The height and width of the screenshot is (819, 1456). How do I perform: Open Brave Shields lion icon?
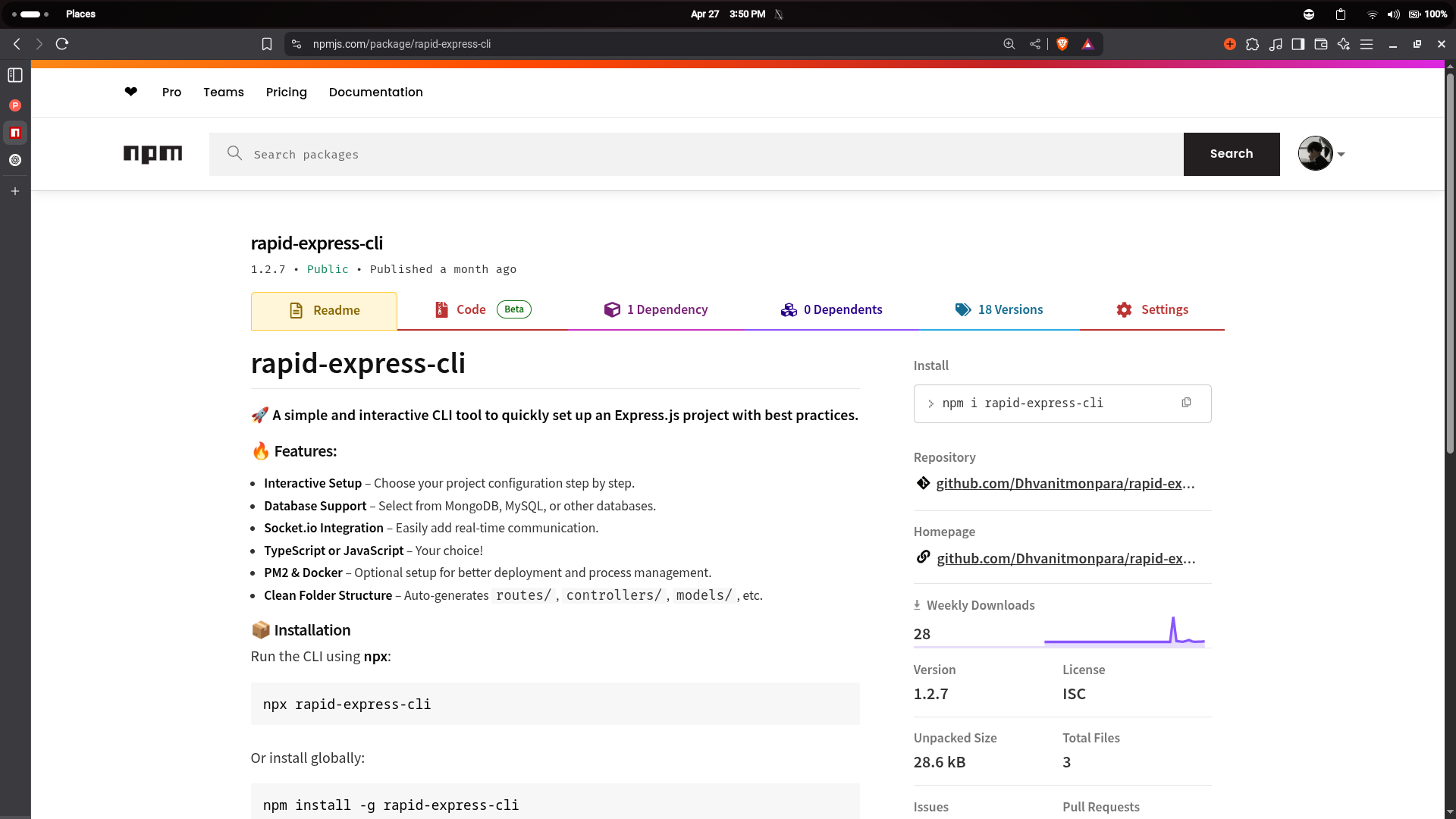[x=1062, y=44]
